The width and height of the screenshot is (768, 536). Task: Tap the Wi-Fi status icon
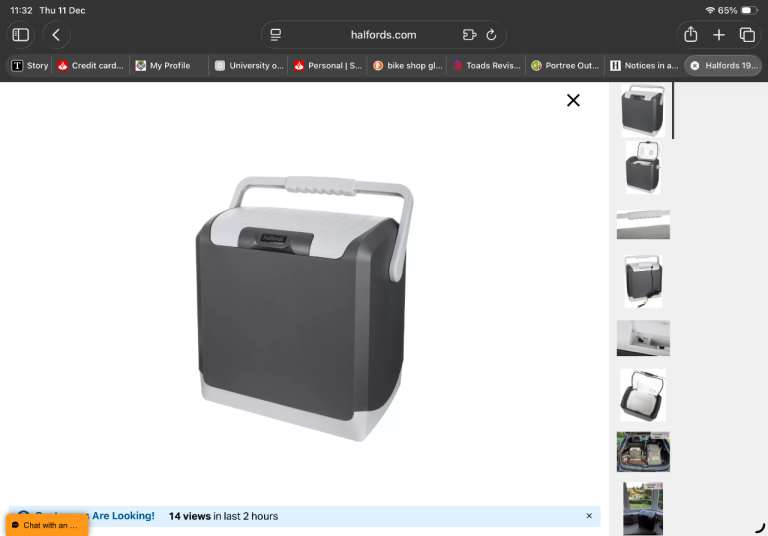710,10
